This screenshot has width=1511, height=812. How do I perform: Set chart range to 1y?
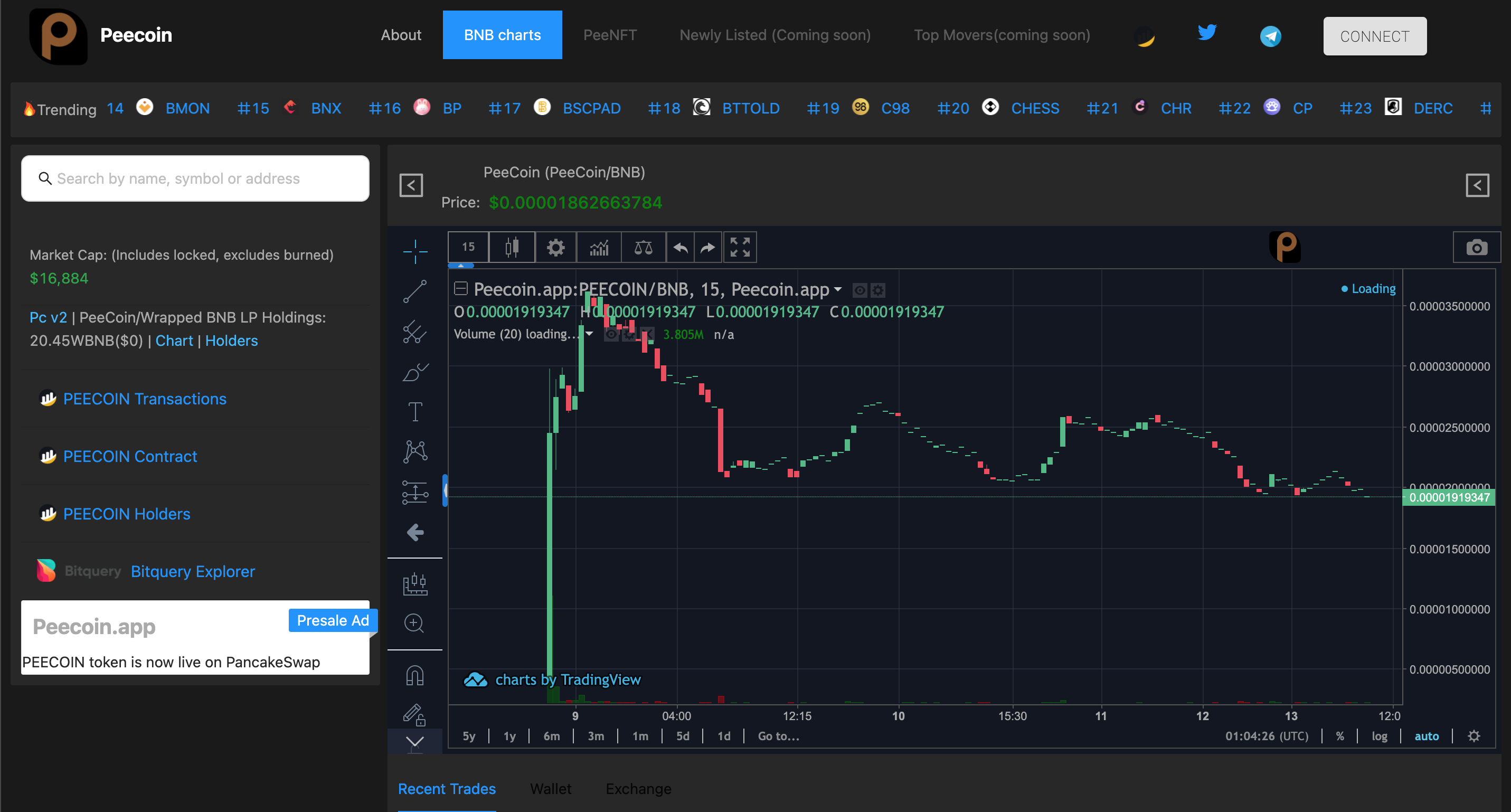pyautogui.click(x=509, y=736)
